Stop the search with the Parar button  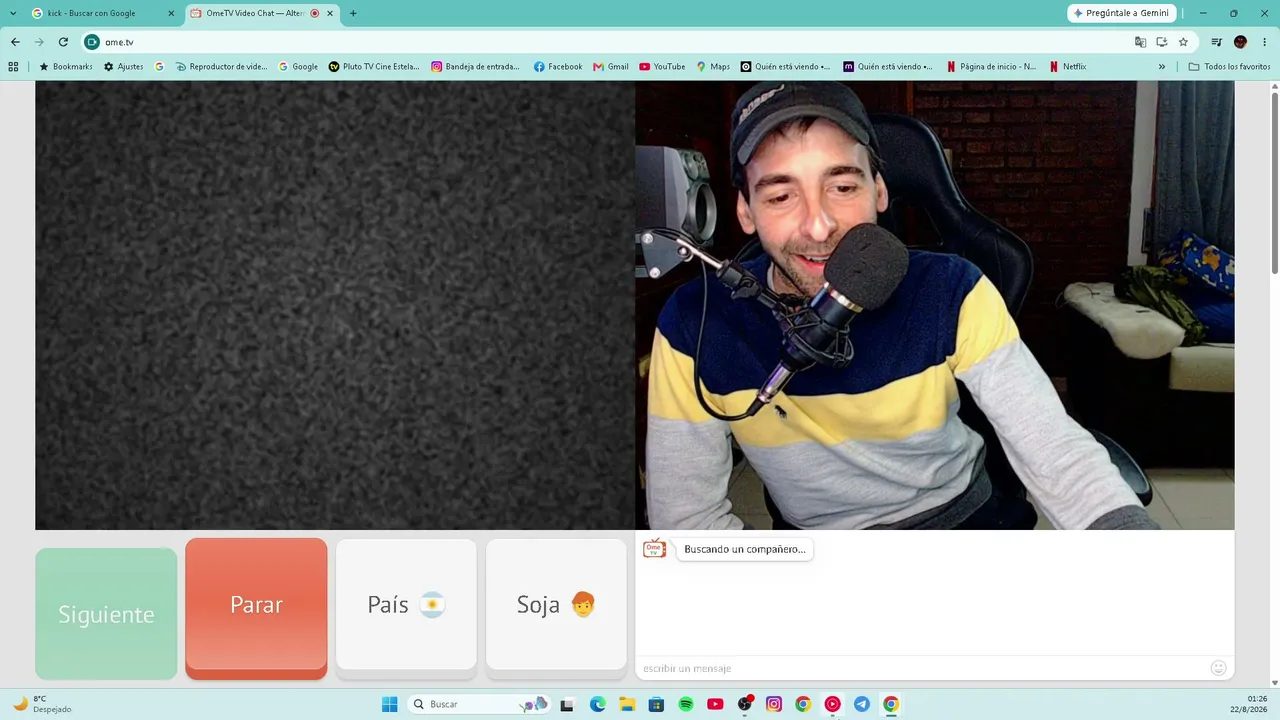(x=256, y=608)
